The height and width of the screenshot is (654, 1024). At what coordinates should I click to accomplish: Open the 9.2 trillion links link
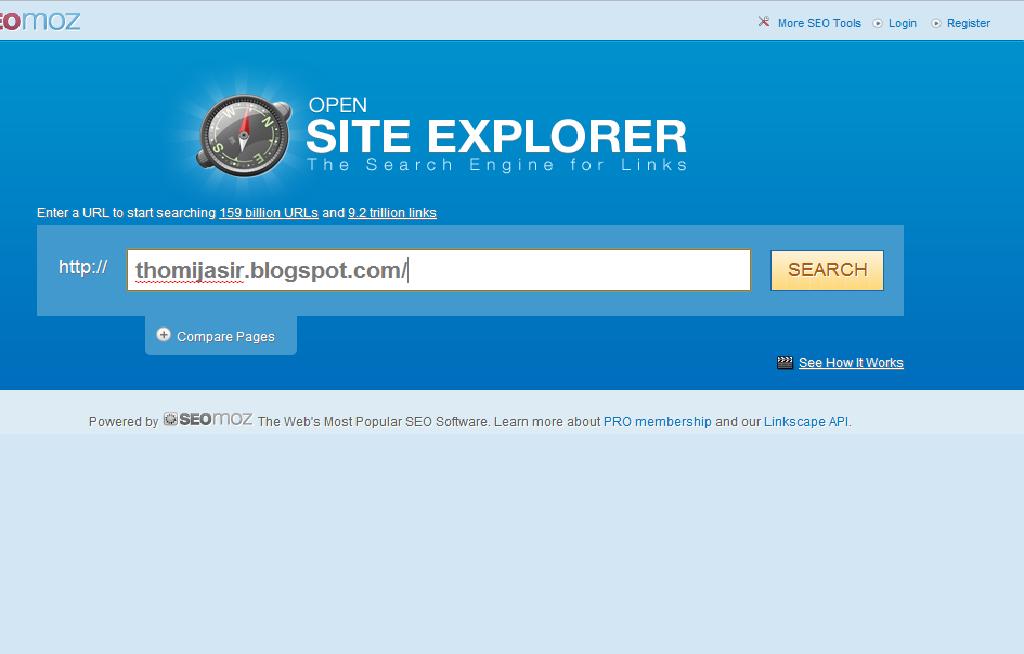point(392,213)
